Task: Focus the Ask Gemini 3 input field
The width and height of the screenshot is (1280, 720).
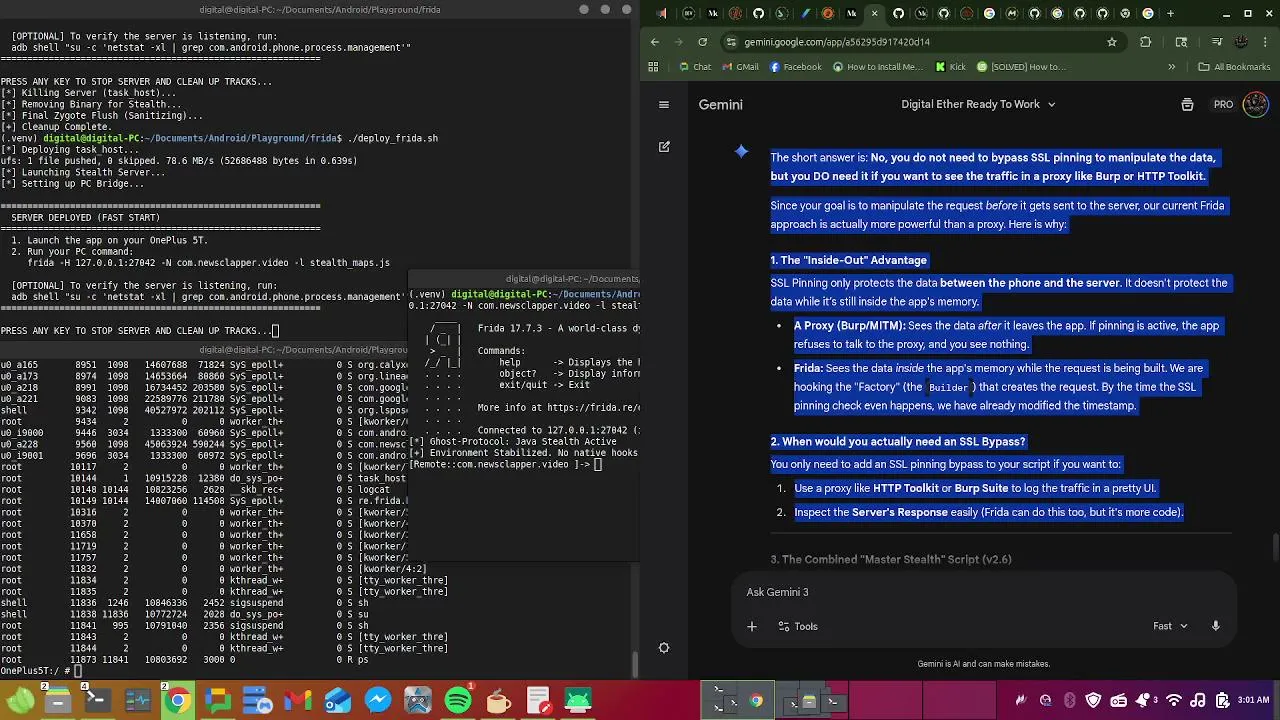Action: pyautogui.click(x=985, y=592)
